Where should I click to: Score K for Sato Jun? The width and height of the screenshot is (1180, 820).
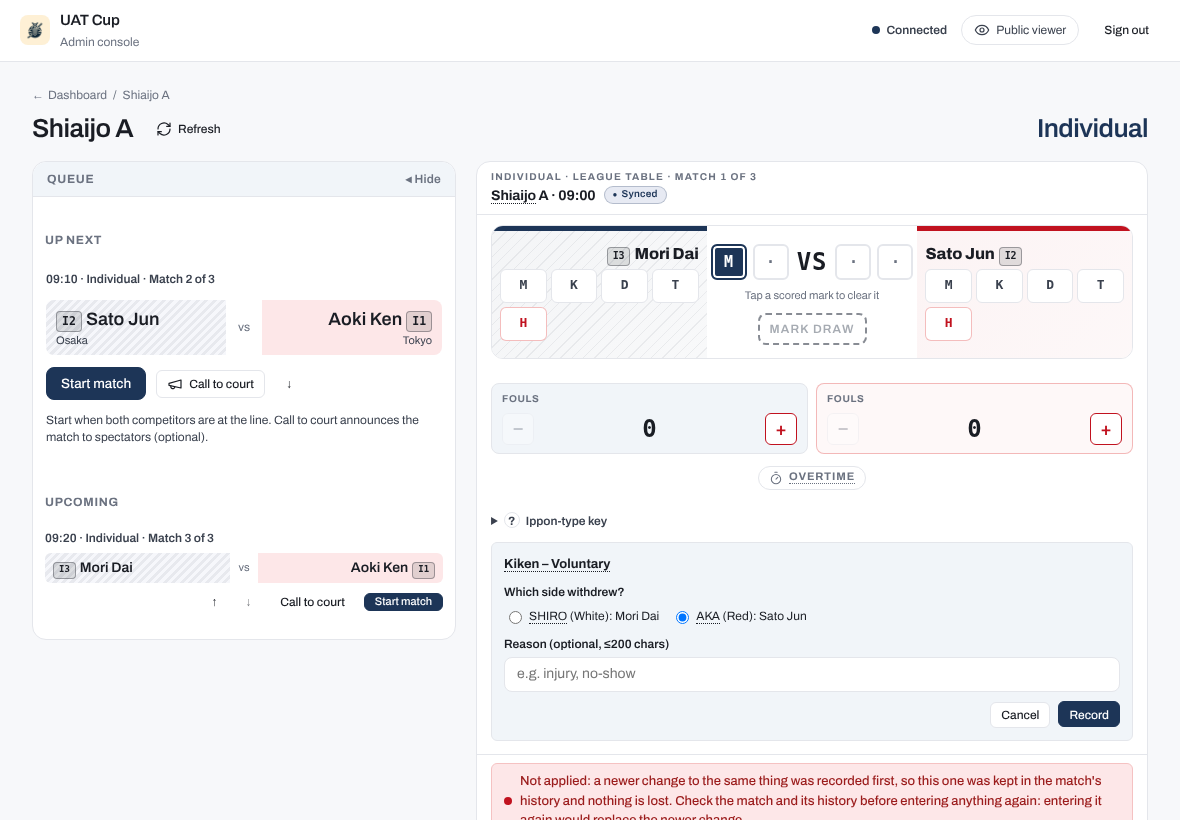999,285
